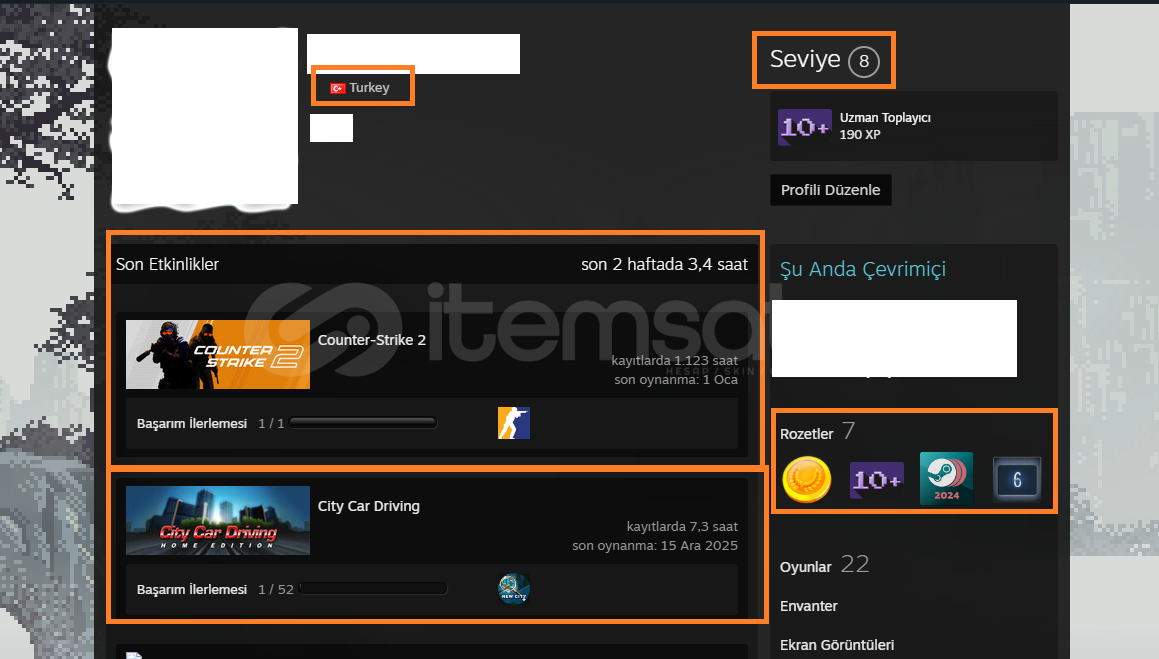
Task: Click City Car Driving Başarım İlerlemesi label
Action: pos(191,590)
